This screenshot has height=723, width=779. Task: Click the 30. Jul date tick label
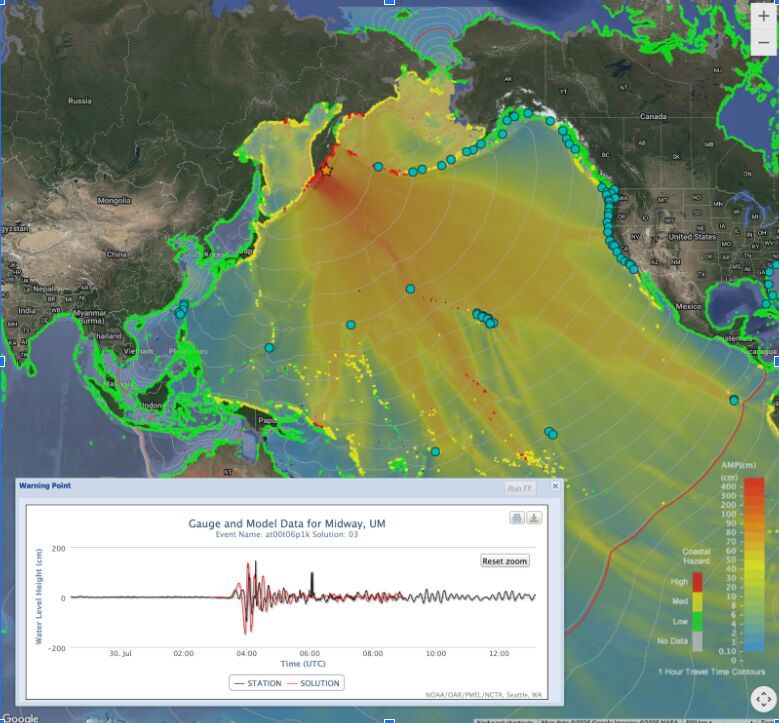[x=120, y=653]
